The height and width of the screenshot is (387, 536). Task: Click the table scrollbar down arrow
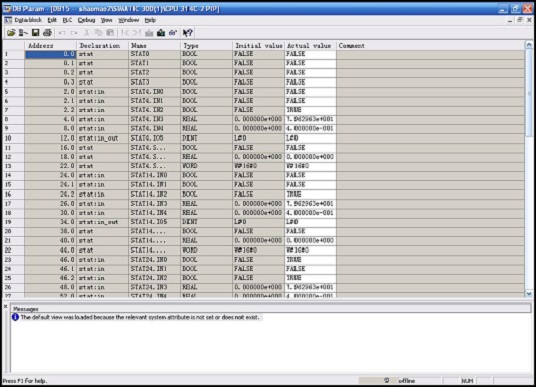529,294
